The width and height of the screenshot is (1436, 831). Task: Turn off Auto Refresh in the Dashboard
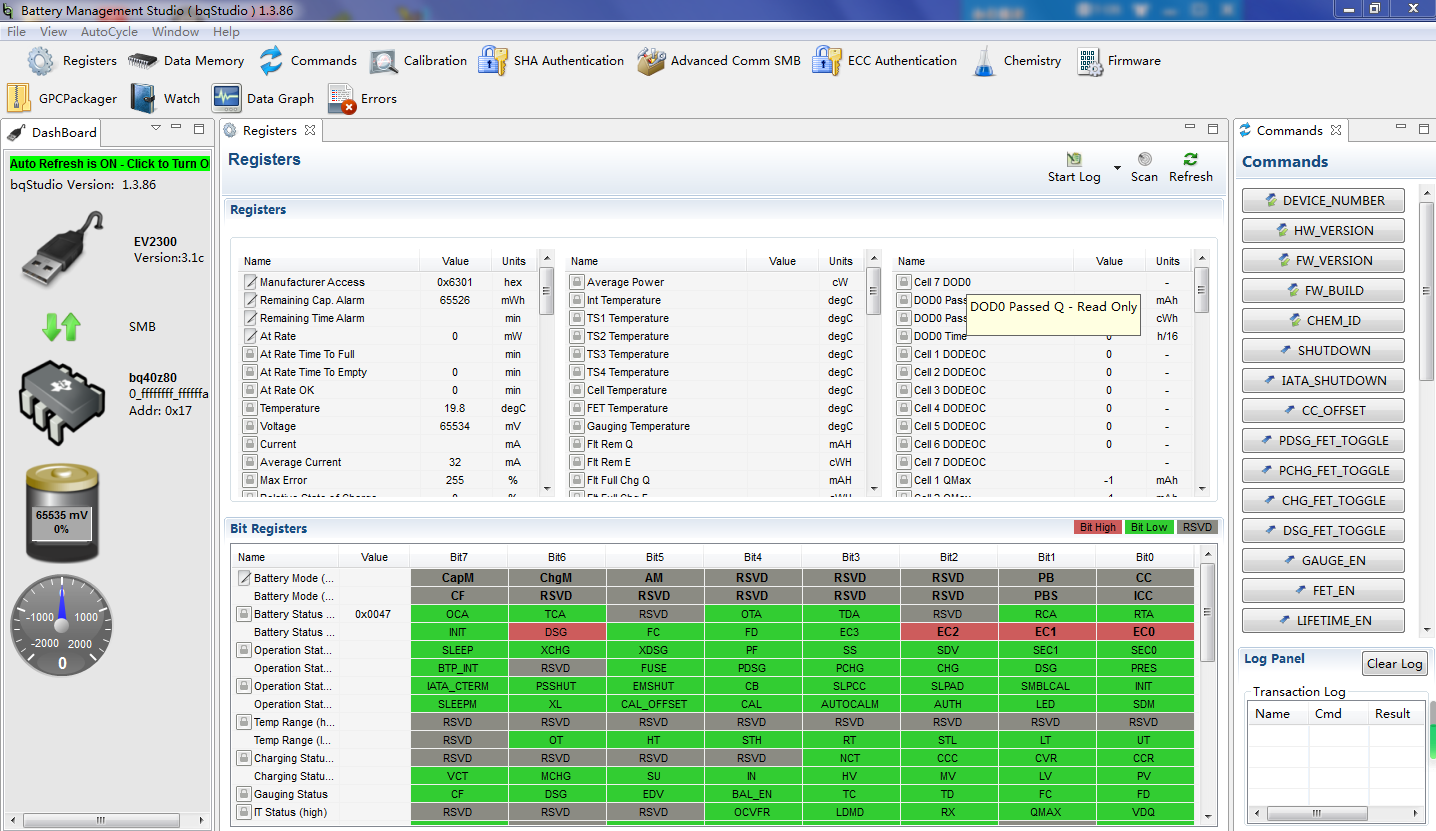[x=110, y=164]
